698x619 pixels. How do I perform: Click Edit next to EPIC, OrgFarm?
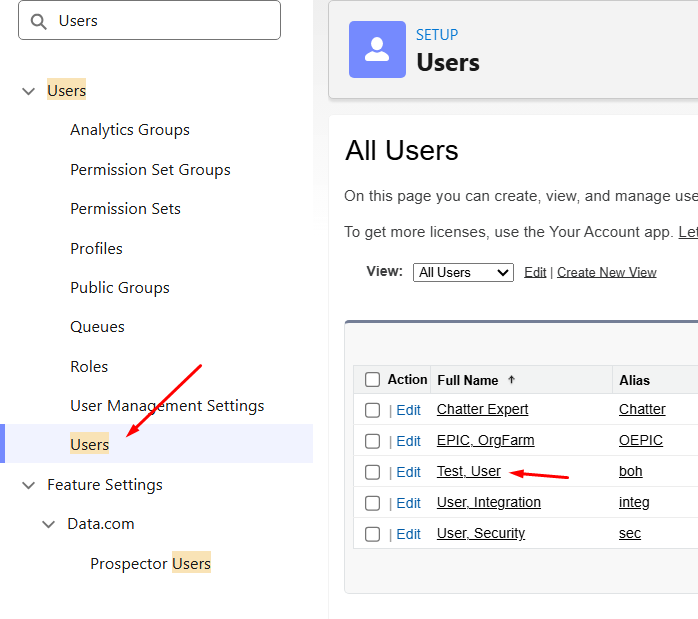(408, 441)
